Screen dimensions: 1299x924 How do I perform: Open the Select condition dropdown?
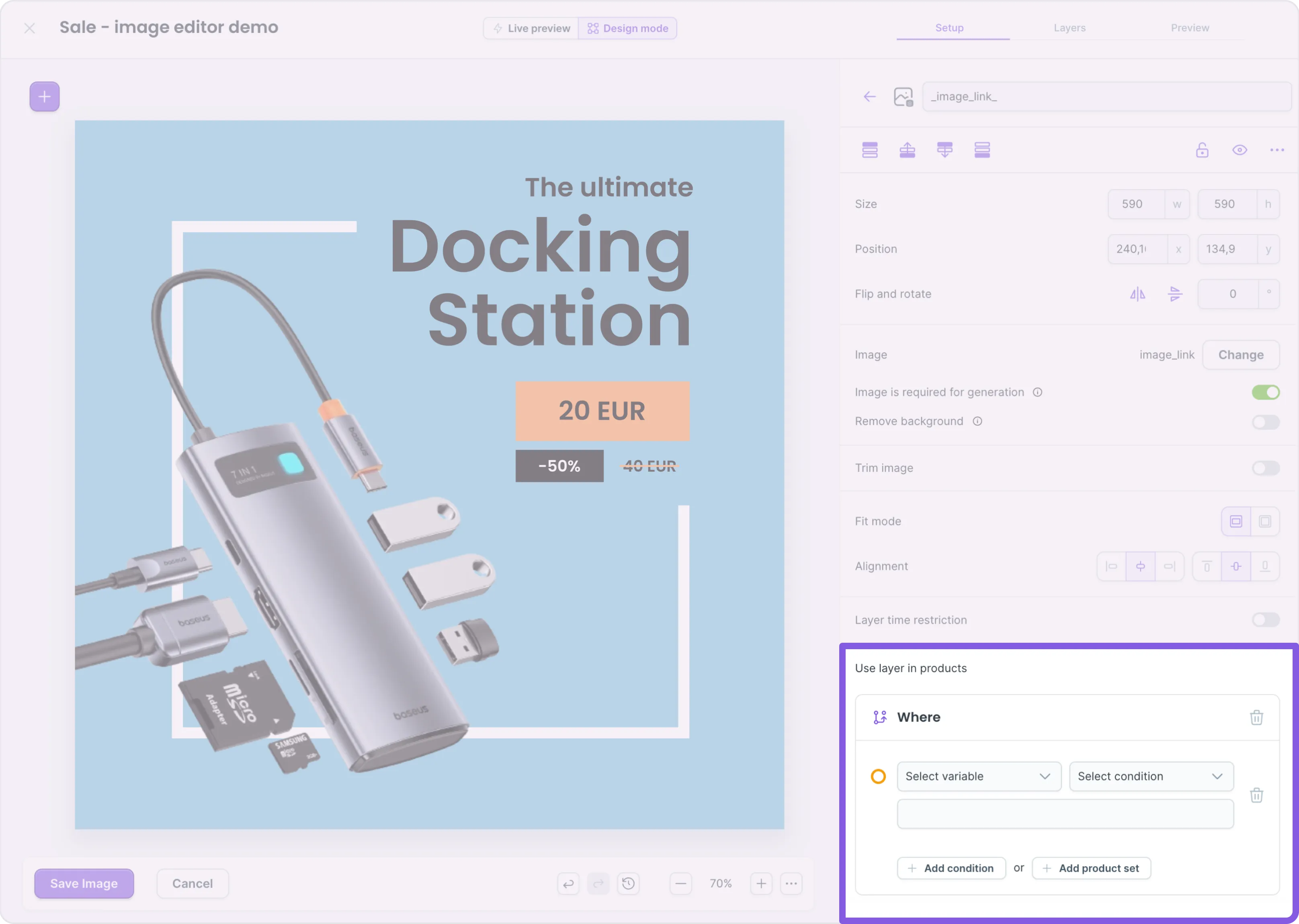click(x=1151, y=777)
